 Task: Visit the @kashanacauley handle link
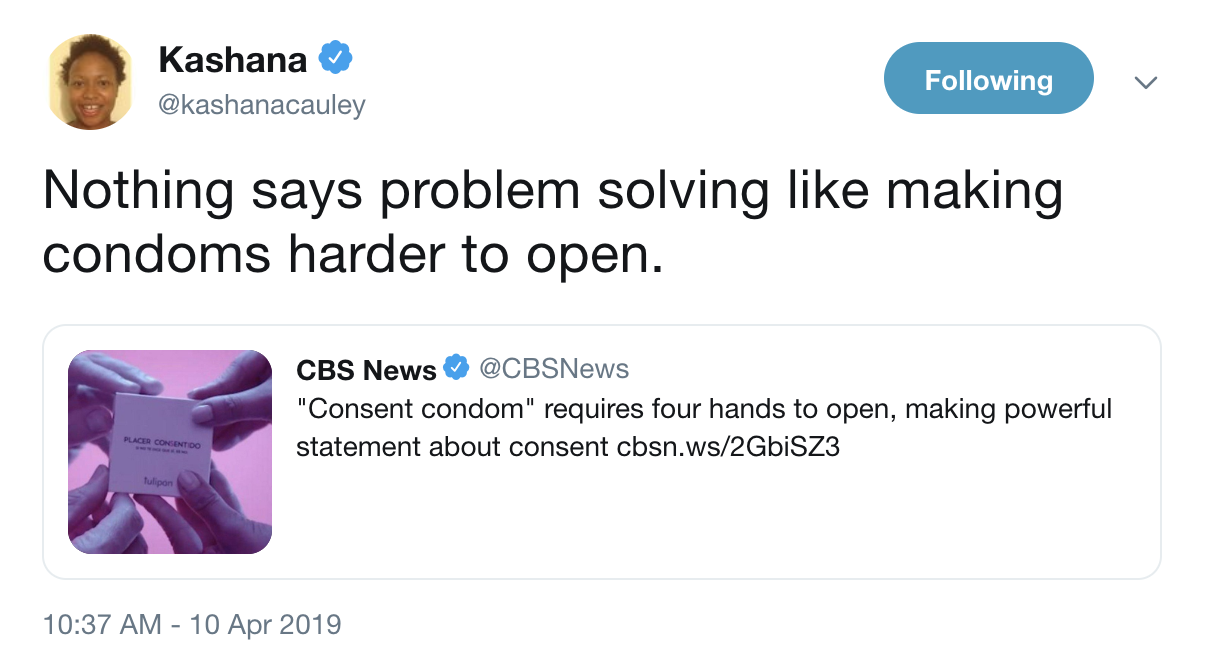262,105
